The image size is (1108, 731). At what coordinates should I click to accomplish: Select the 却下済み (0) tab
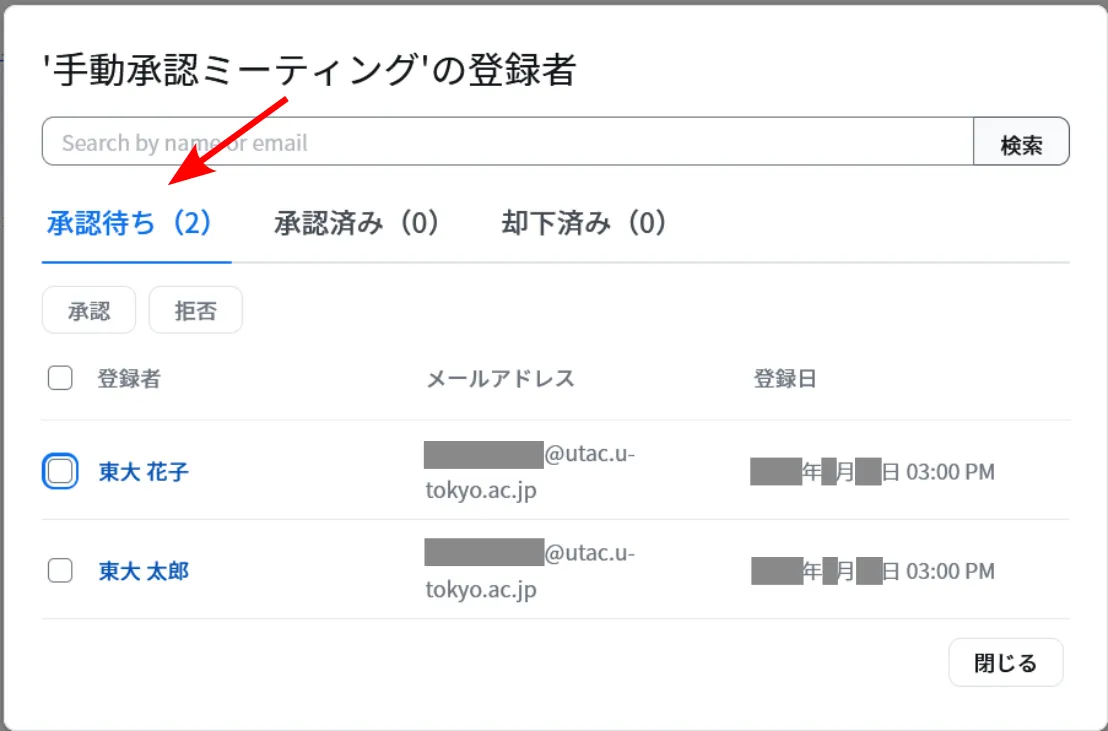(584, 223)
